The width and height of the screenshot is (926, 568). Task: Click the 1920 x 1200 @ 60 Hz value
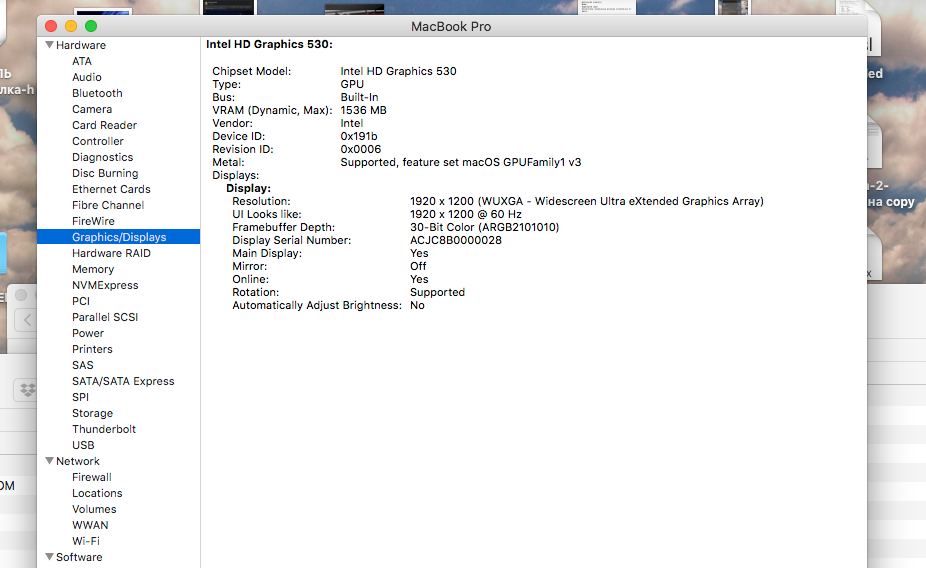(465, 214)
